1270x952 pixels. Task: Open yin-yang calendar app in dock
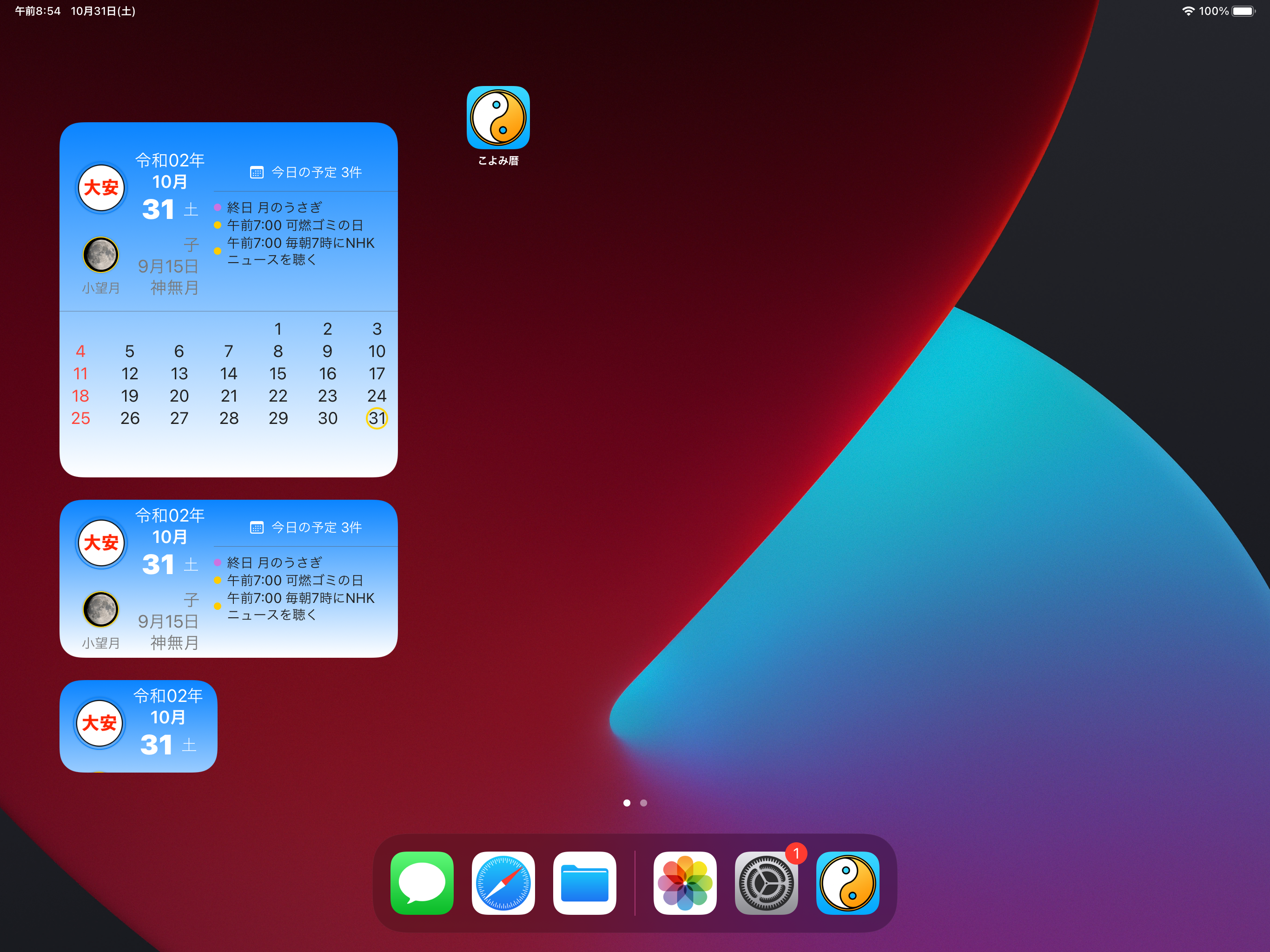[x=847, y=883]
